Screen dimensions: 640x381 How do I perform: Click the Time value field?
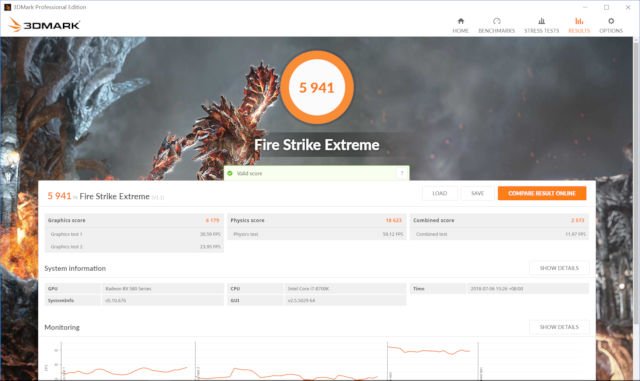pyautogui.click(x=527, y=288)
